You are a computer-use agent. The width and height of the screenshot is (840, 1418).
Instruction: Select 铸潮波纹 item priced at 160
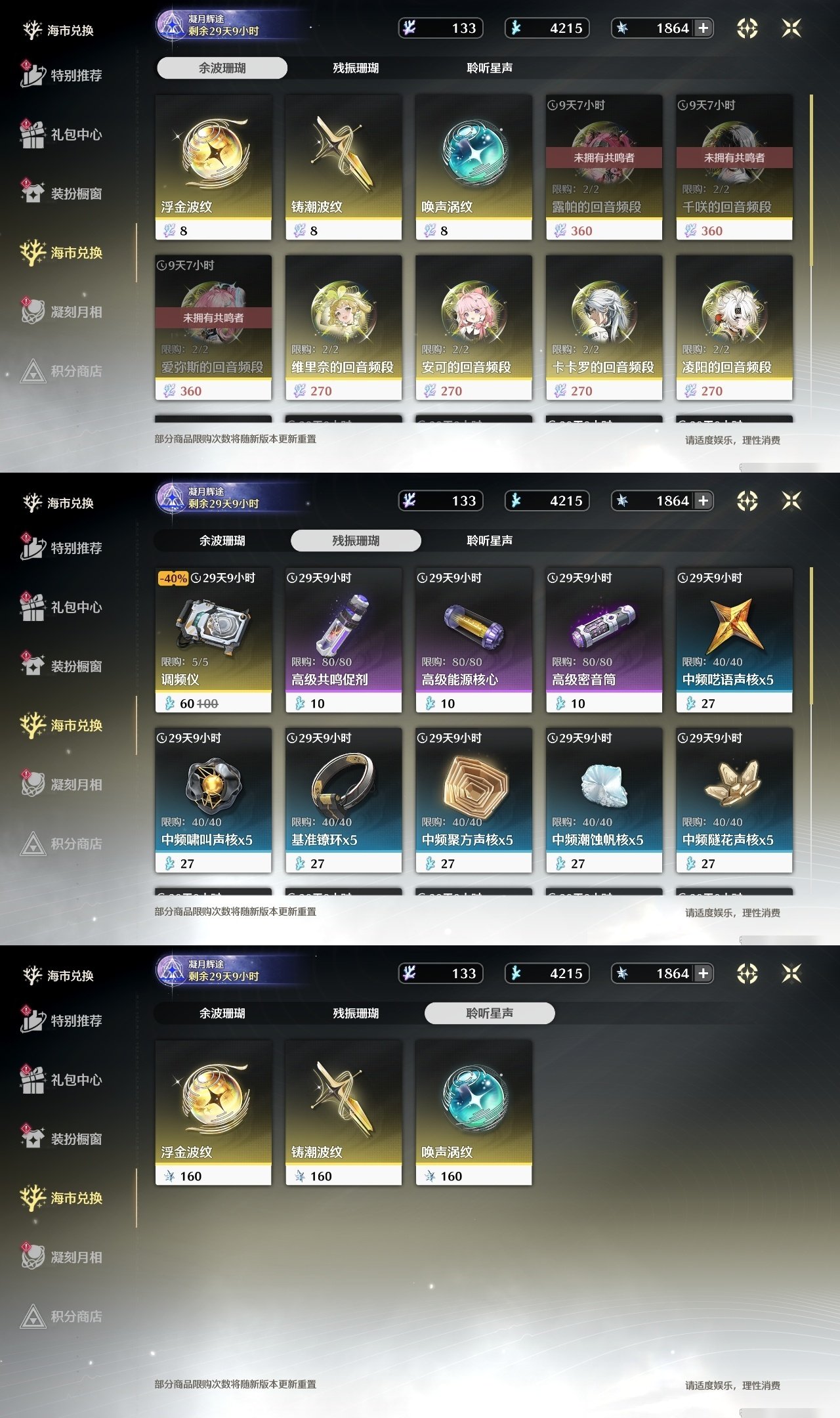pyautogui.click(x=343, y=1113)
